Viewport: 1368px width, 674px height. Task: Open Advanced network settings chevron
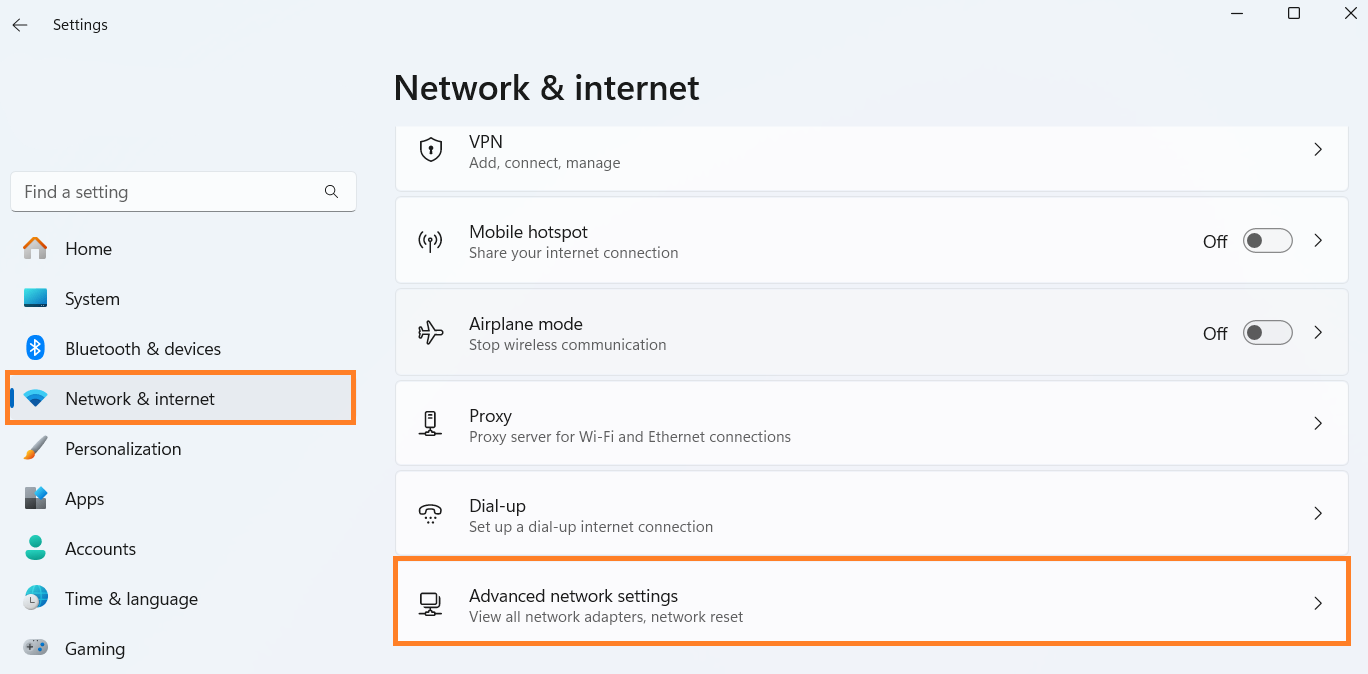point(1318,604)
